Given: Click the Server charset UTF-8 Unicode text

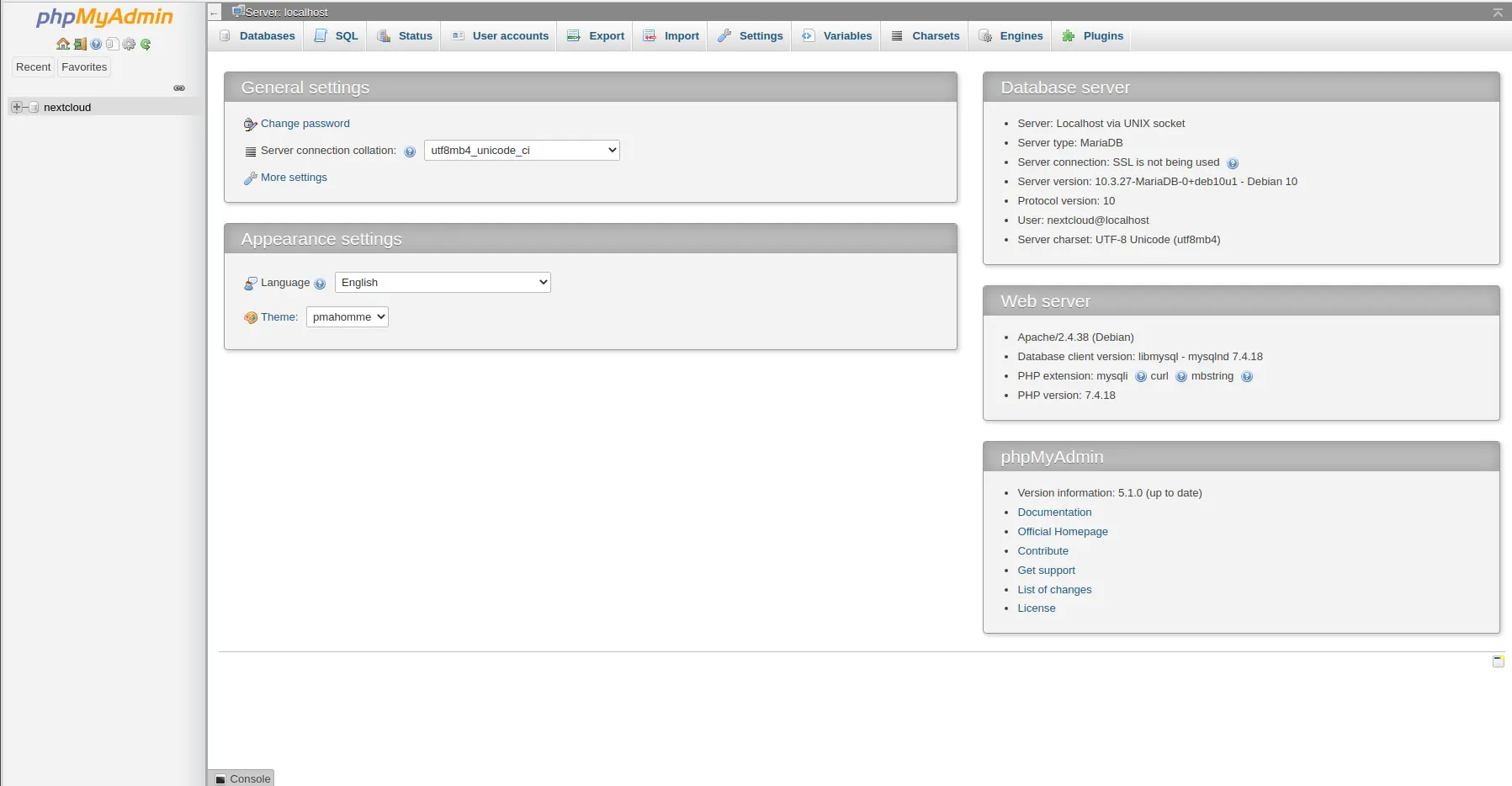Looking at the screenshot, I should [1118, 240].
